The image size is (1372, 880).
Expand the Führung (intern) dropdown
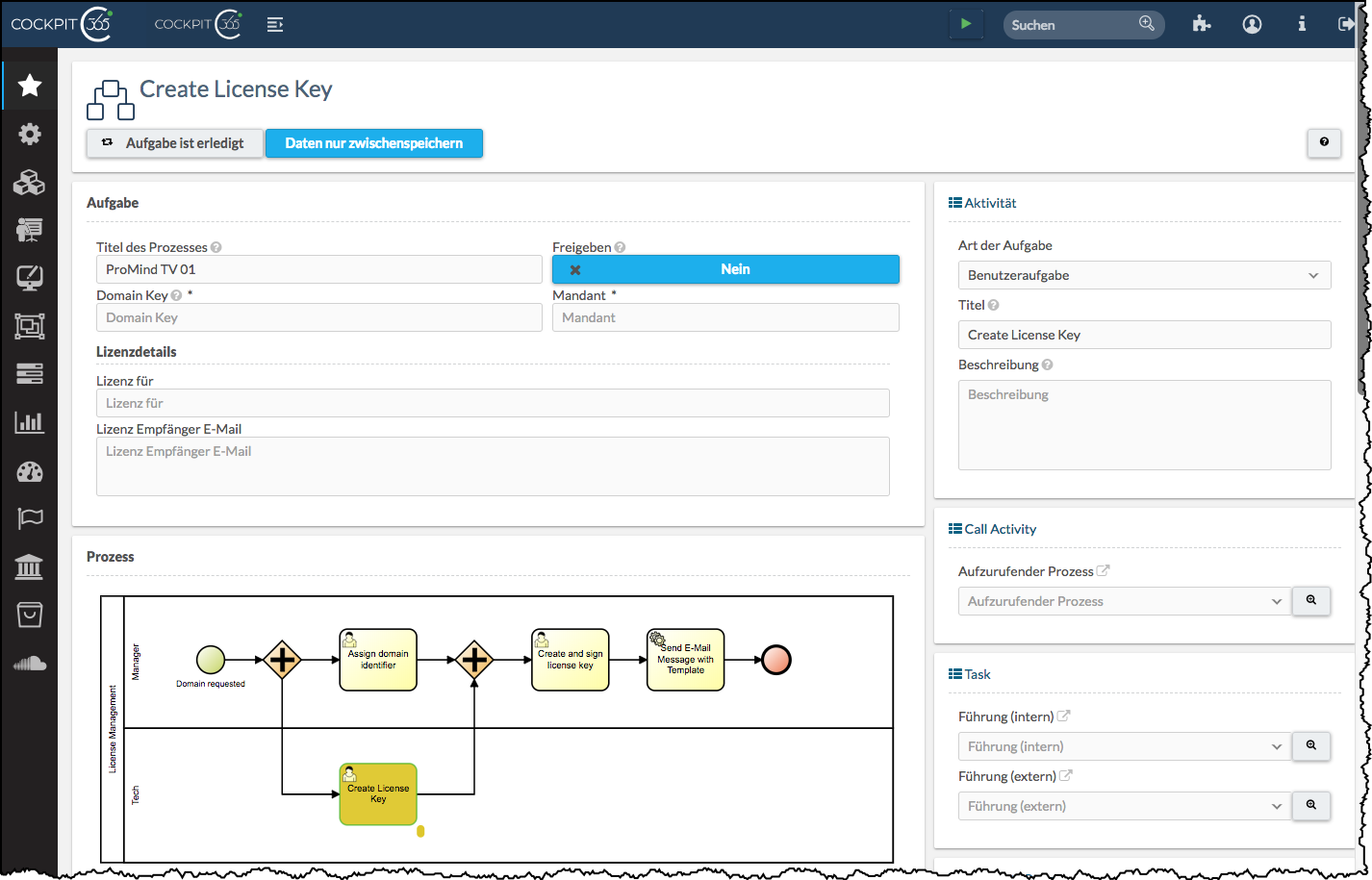(1124, 746)
